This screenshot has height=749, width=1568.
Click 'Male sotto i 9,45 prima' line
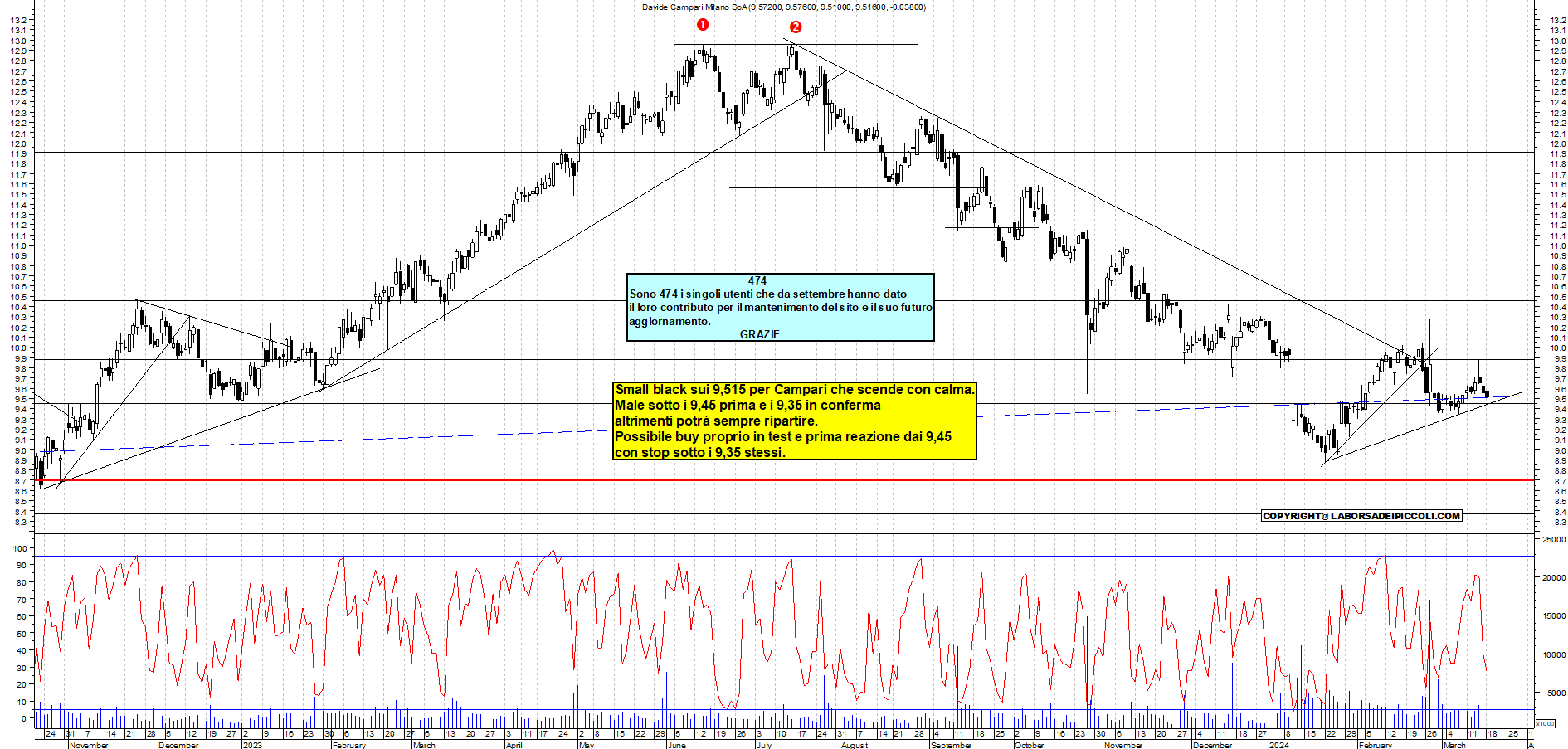(747, 405)
